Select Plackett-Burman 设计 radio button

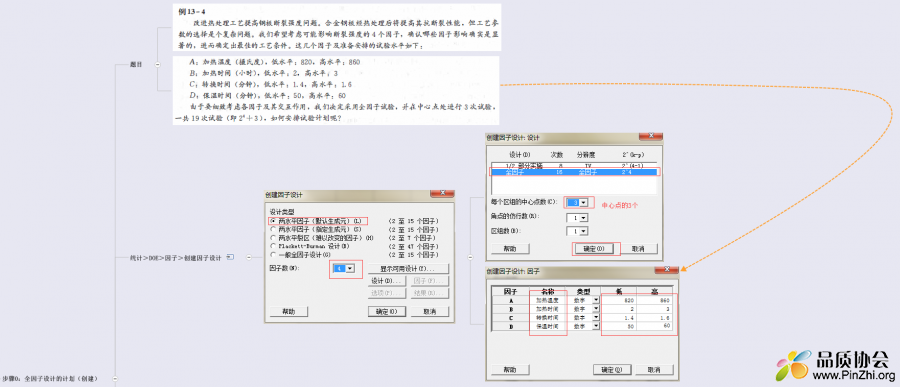pyautogui.click(x=273, y=246)
